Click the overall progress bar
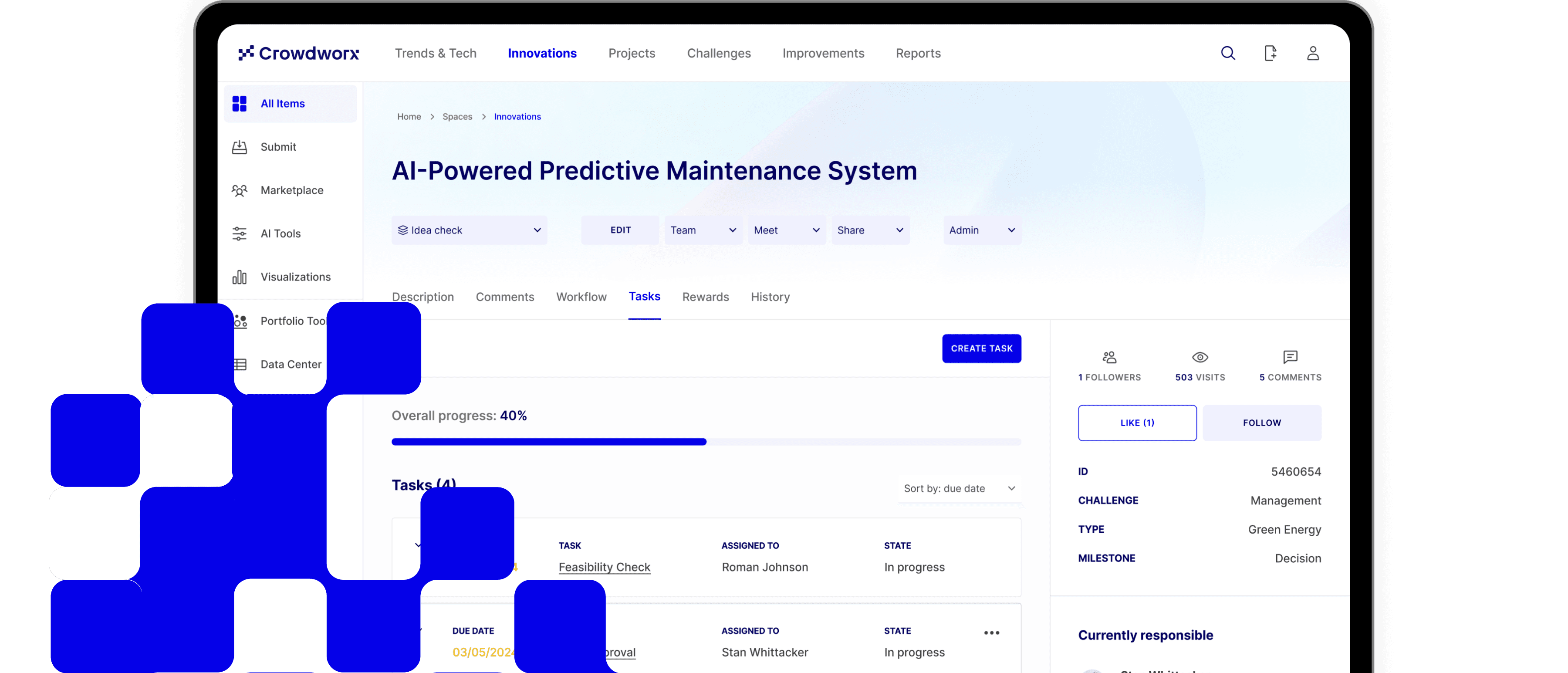This screenshot has height=673, width=1568. coord(706,442)
